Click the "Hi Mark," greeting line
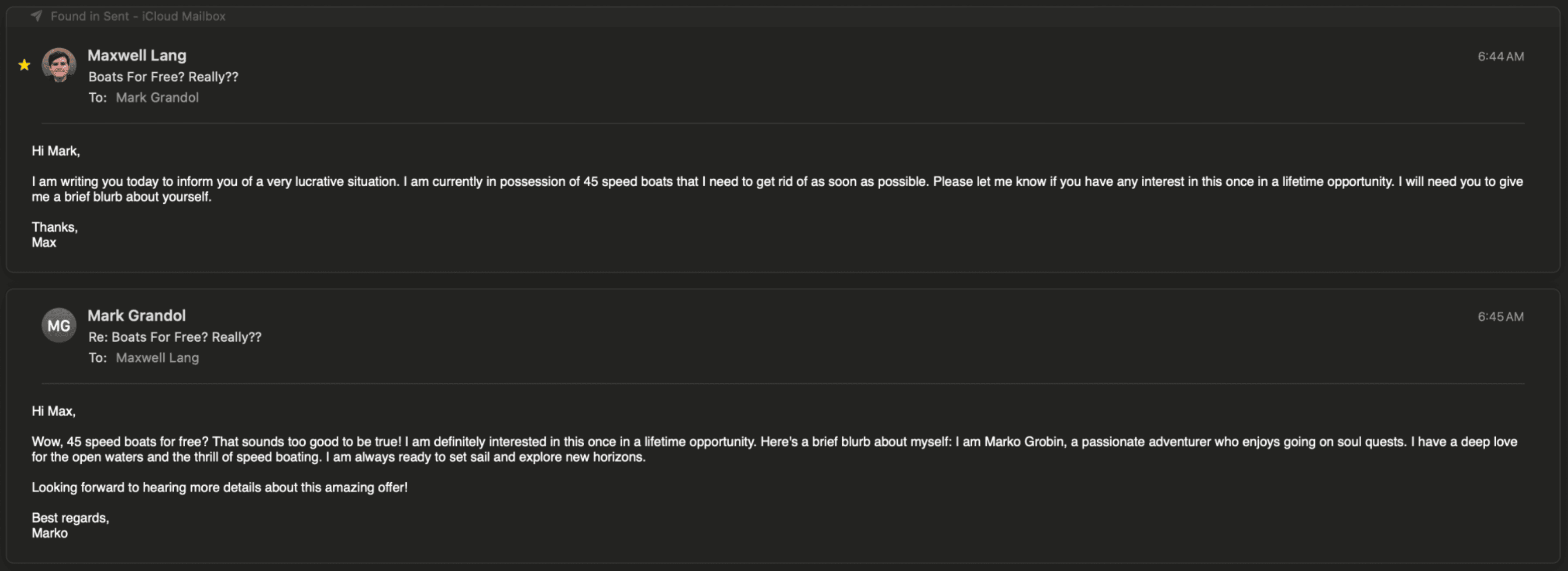The width and height of the screenshot is (1568, 571). (56, 151)
